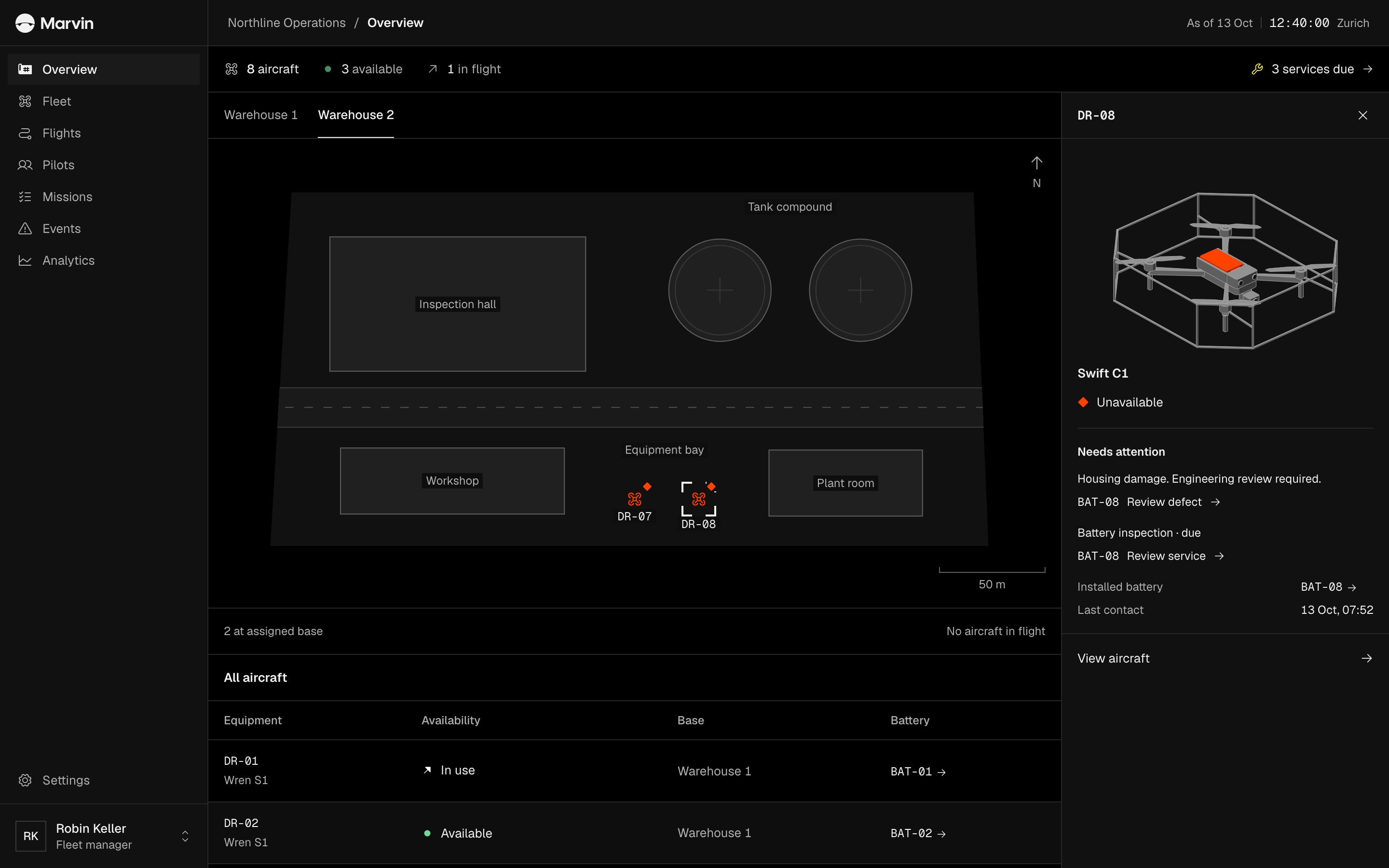Click the DR-02 table row
The height and width of the screenshot is (868, 1389).
(634, 833)
